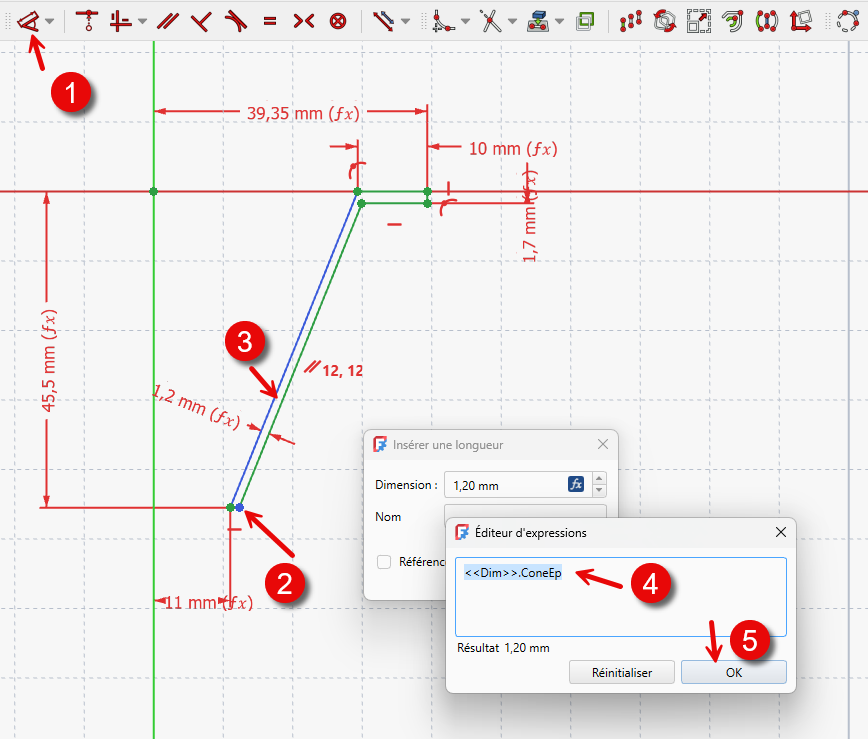Increase Dimension value with up stepper arrow

click(600, 479)
